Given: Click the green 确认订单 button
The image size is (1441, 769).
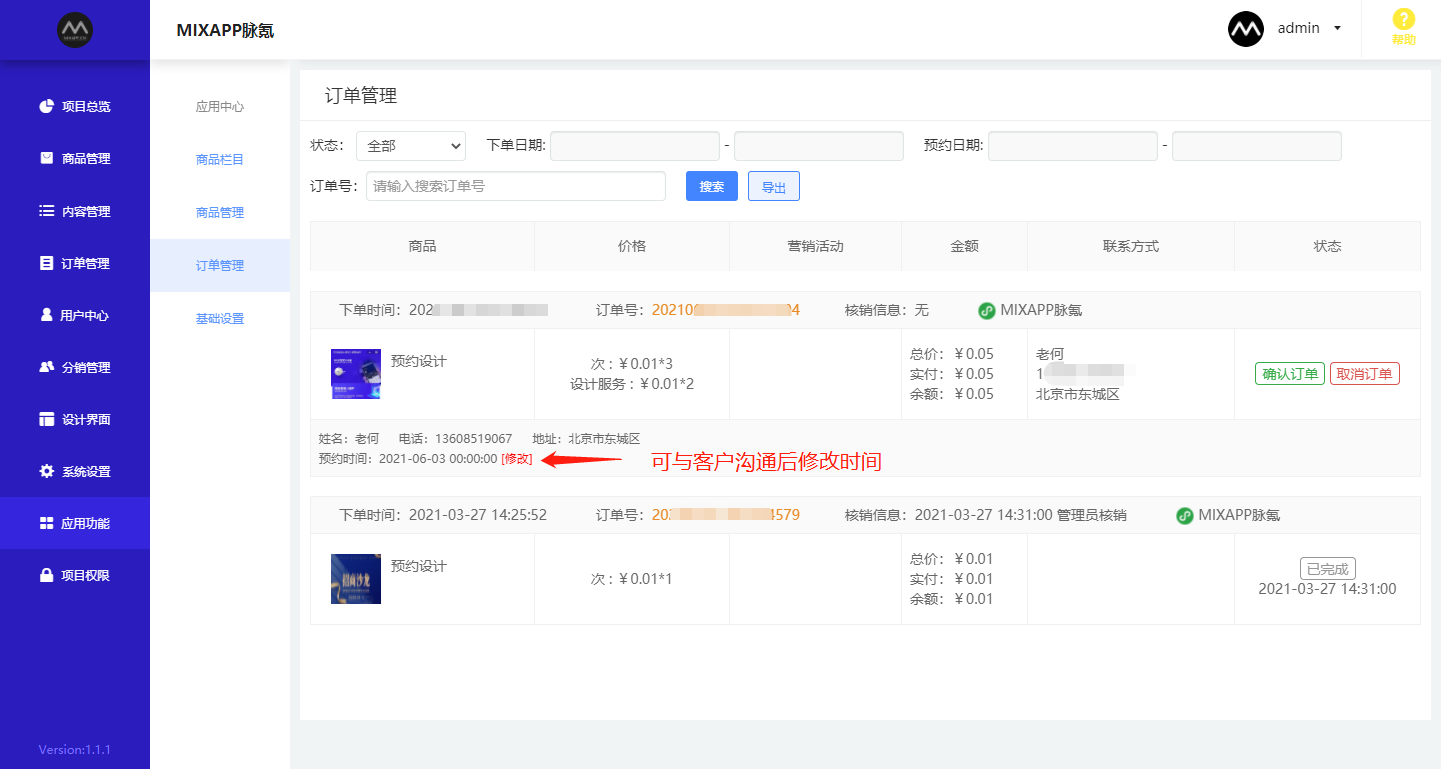Looking at the screenshot, I should pyautogui.click(x=1290, y=374).
